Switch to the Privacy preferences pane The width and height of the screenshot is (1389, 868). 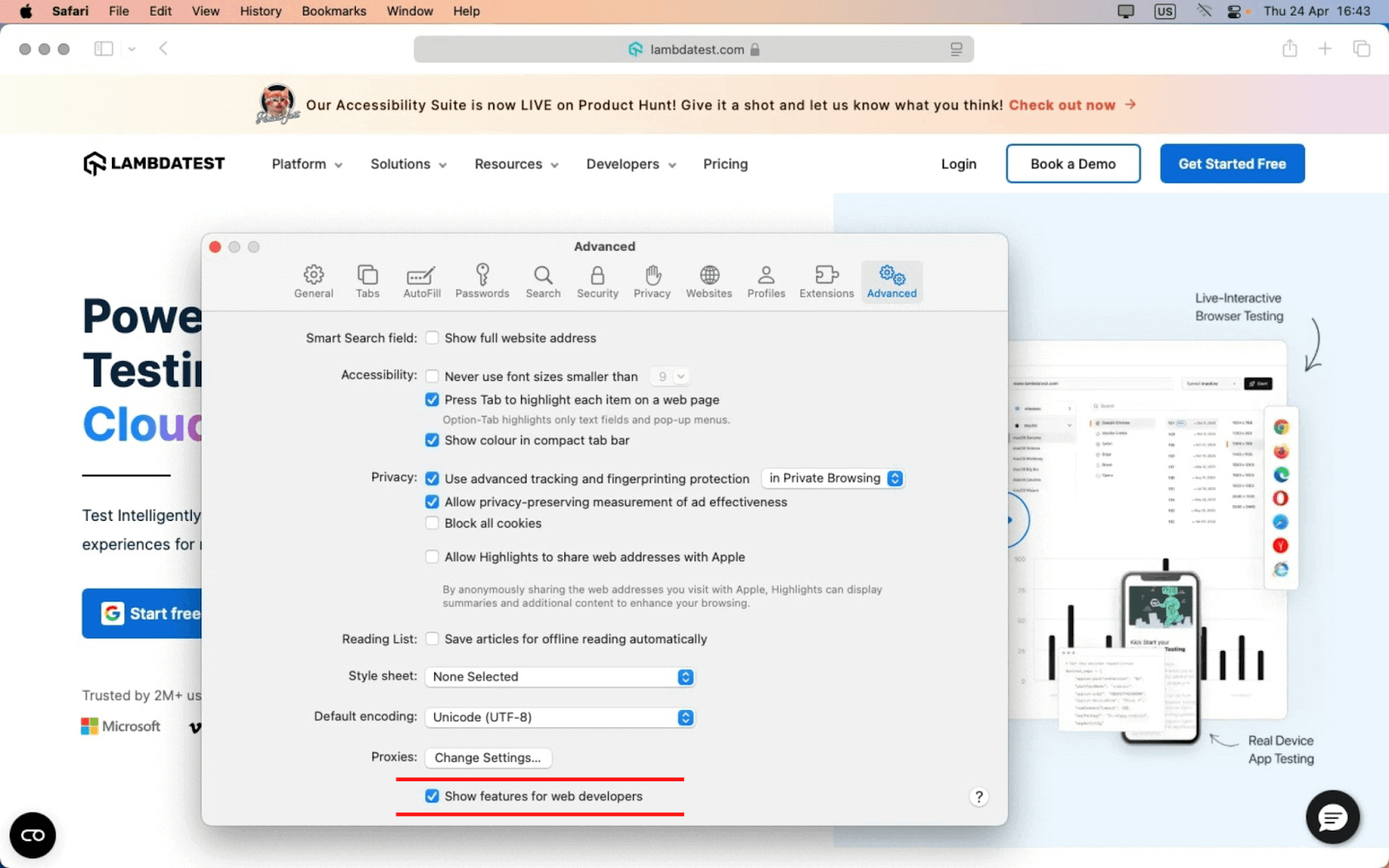click(x=651, y=281)
